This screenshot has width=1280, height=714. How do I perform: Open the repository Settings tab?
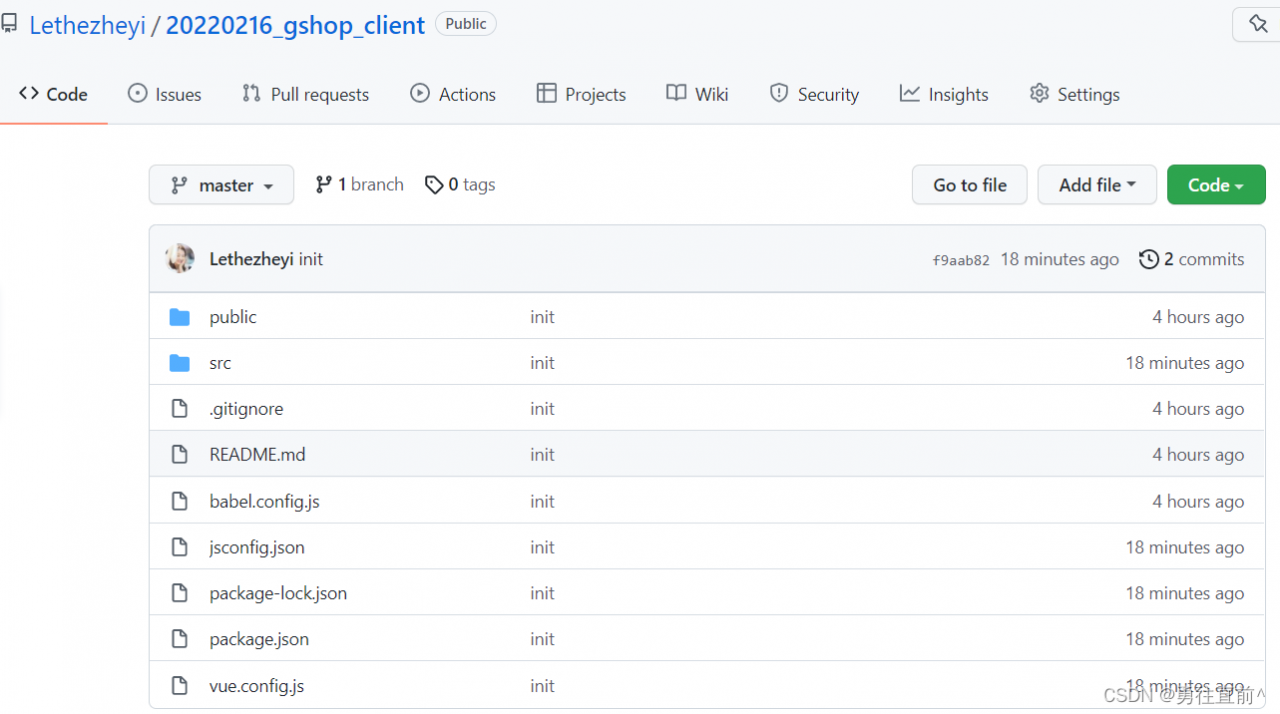click(x=1075, y=94)
